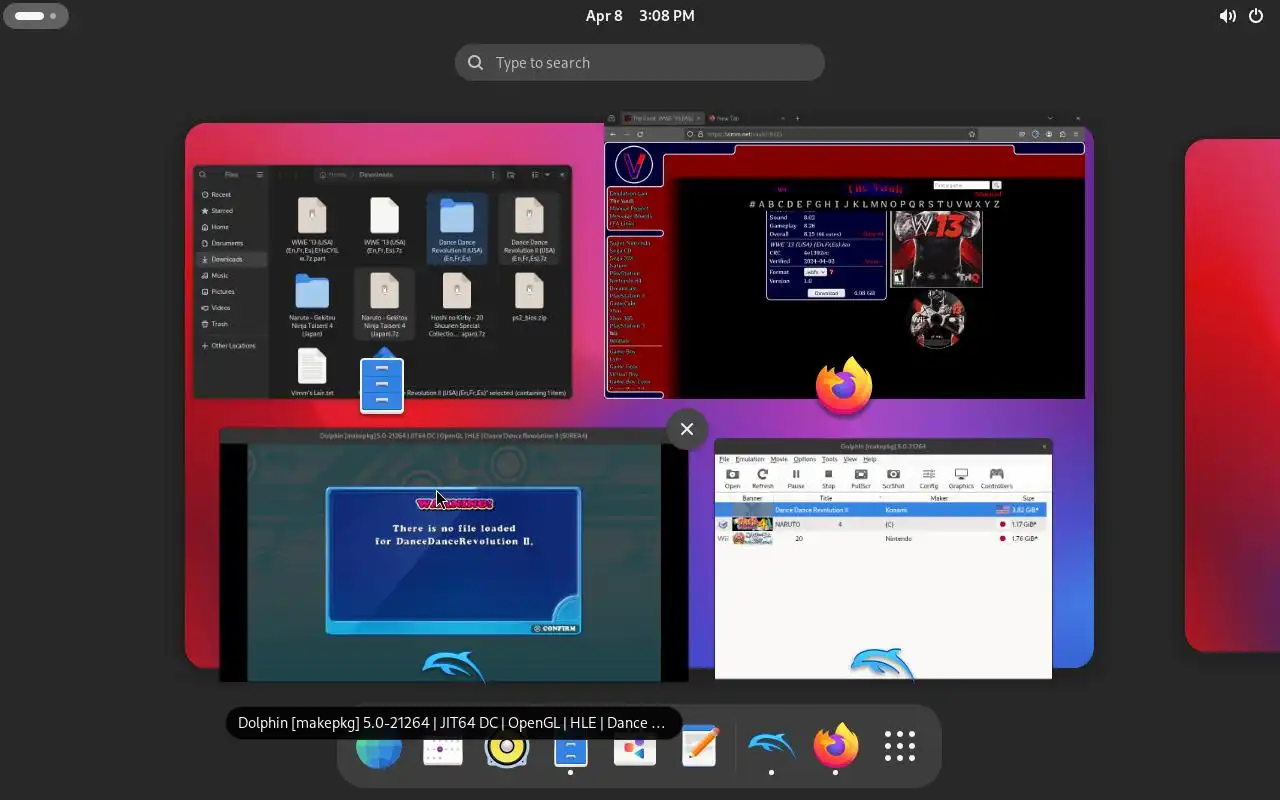Open the Help menu in Dolphin

(870, 459)
